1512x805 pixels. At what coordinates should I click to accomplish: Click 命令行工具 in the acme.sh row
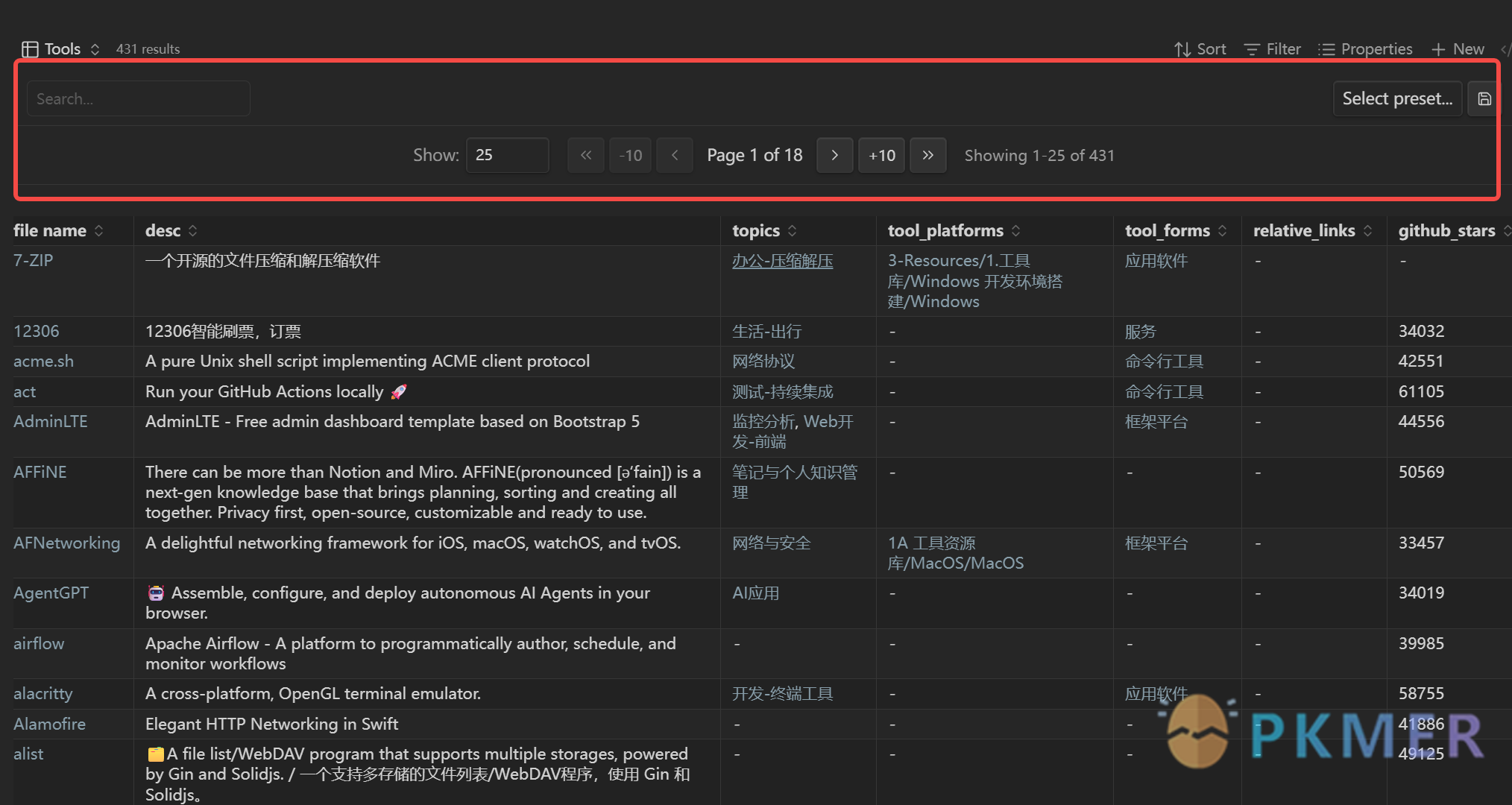pyautogui.click(x=1165, y=362)
